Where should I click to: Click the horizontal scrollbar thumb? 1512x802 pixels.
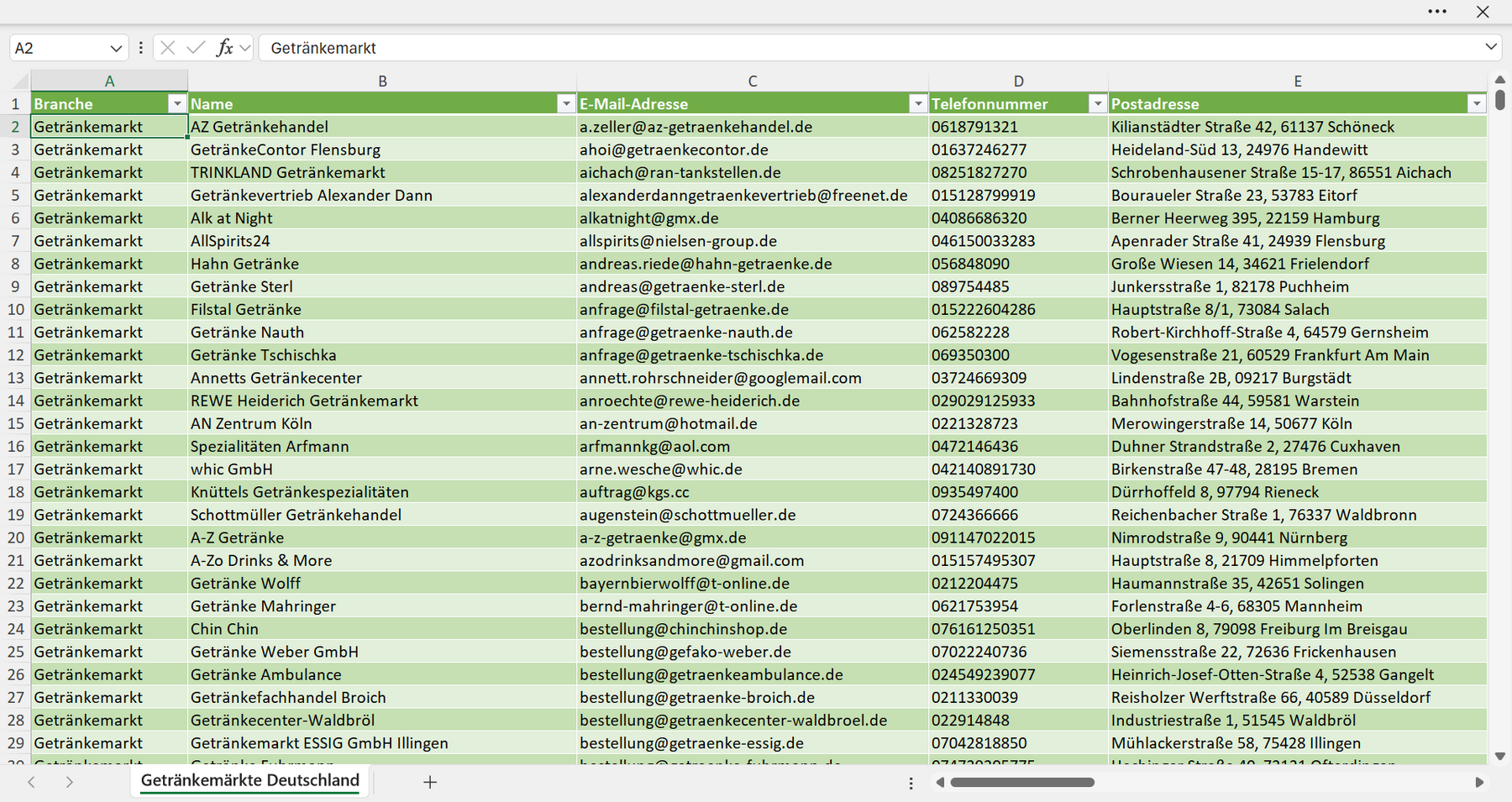(1022, 782)
